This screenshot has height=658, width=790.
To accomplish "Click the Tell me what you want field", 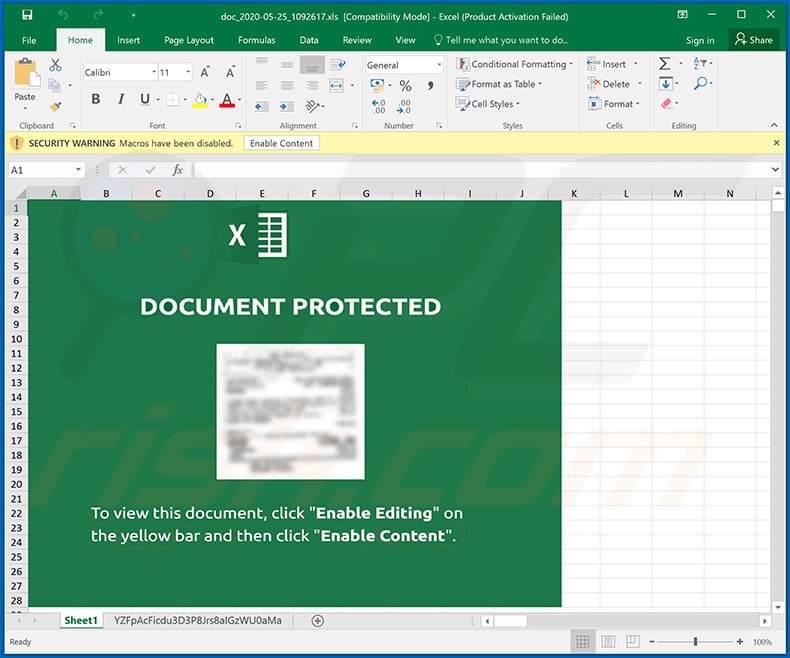I will click(x=501, y=40).
